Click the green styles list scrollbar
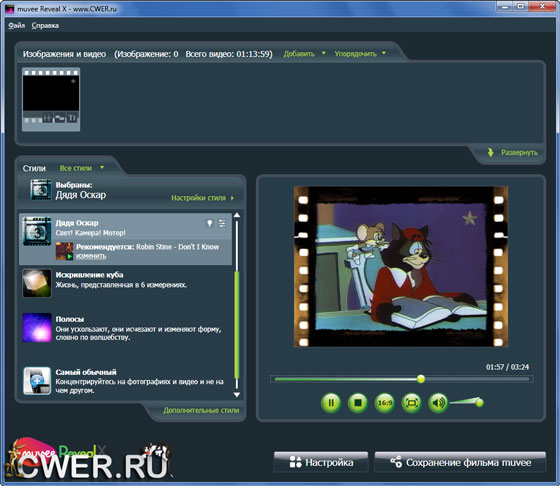Screen dimensions: 560x486 [236, 325]
